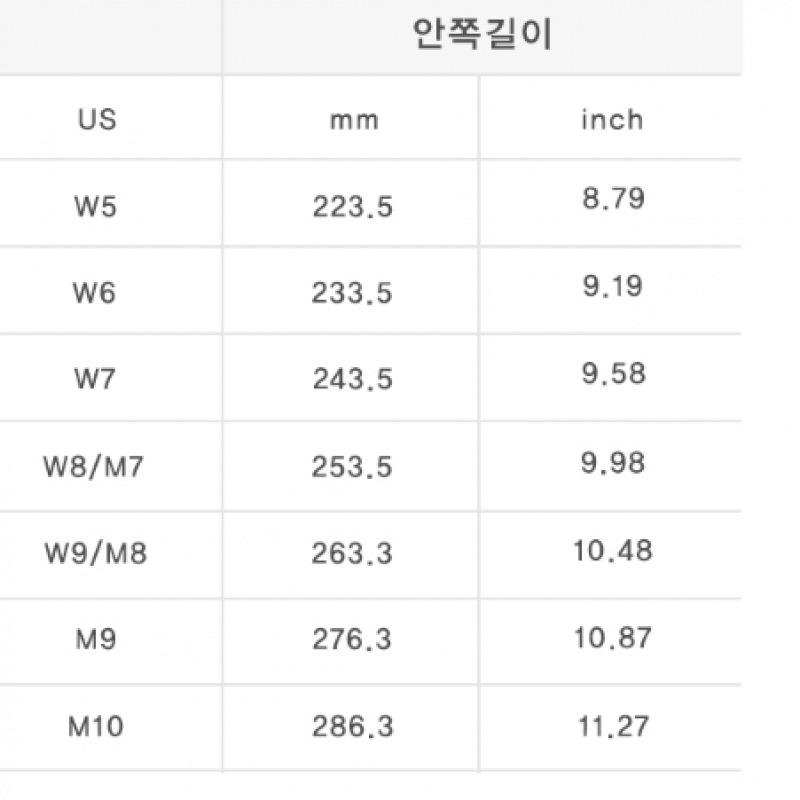Viewport: 800px width, 800px height.
Task: Click the 286.3 mm cell
Action: pos(353,727)
